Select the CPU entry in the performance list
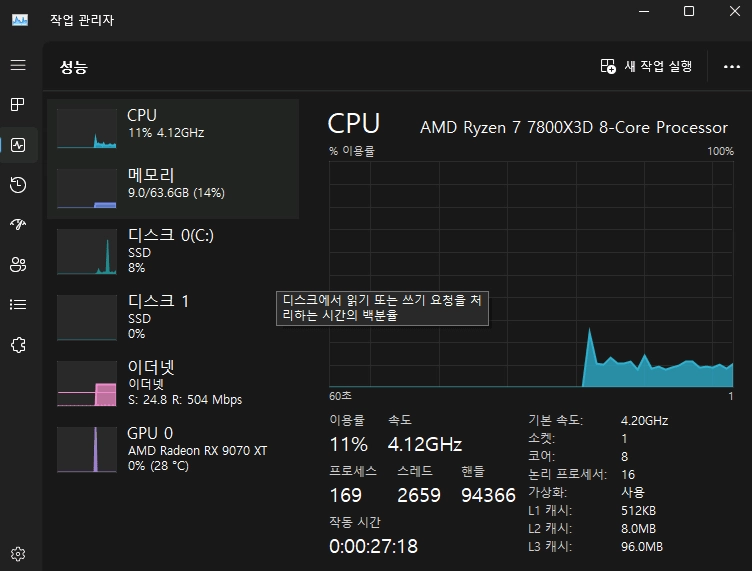This screenshot has height=571, width=752. pyautogui.click(x=173, y=128)
